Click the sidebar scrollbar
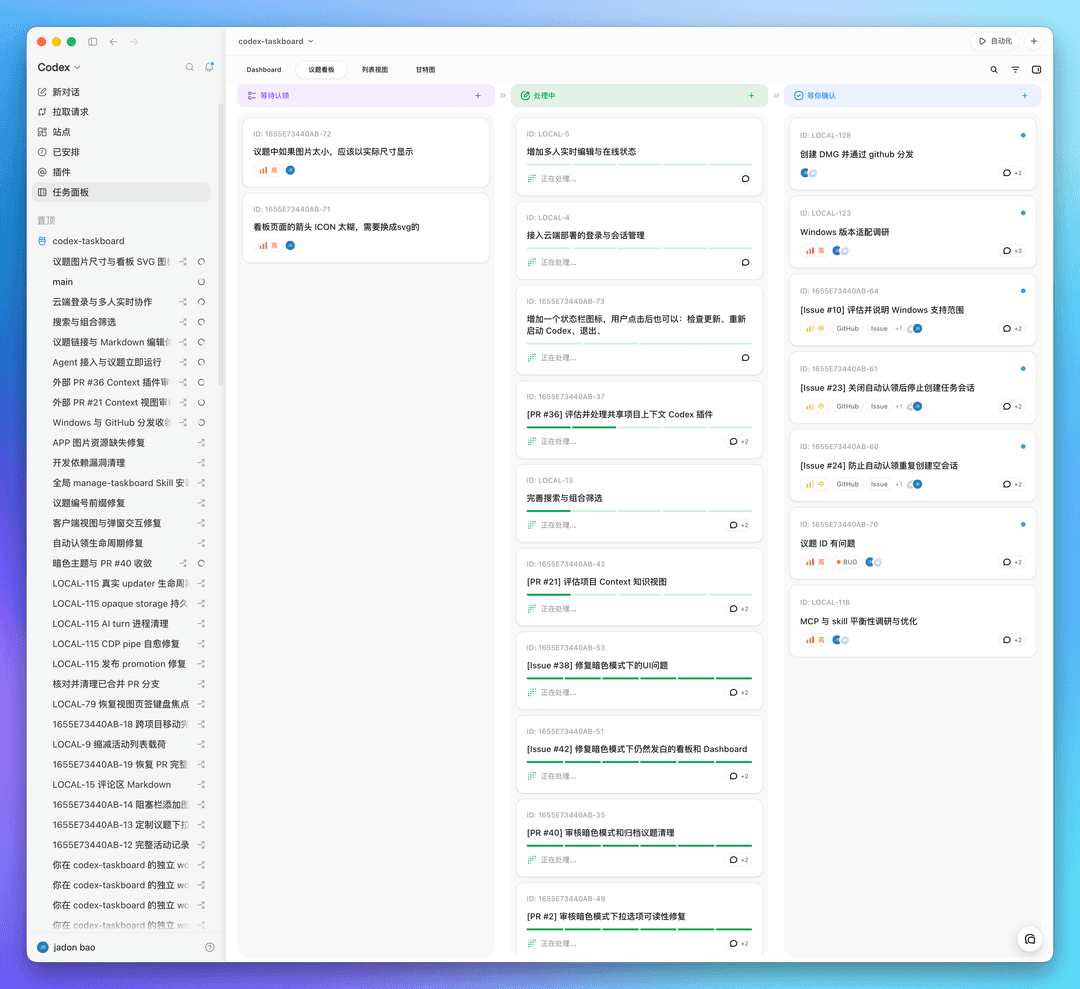The image size is (1080, 989). point(221,244)
